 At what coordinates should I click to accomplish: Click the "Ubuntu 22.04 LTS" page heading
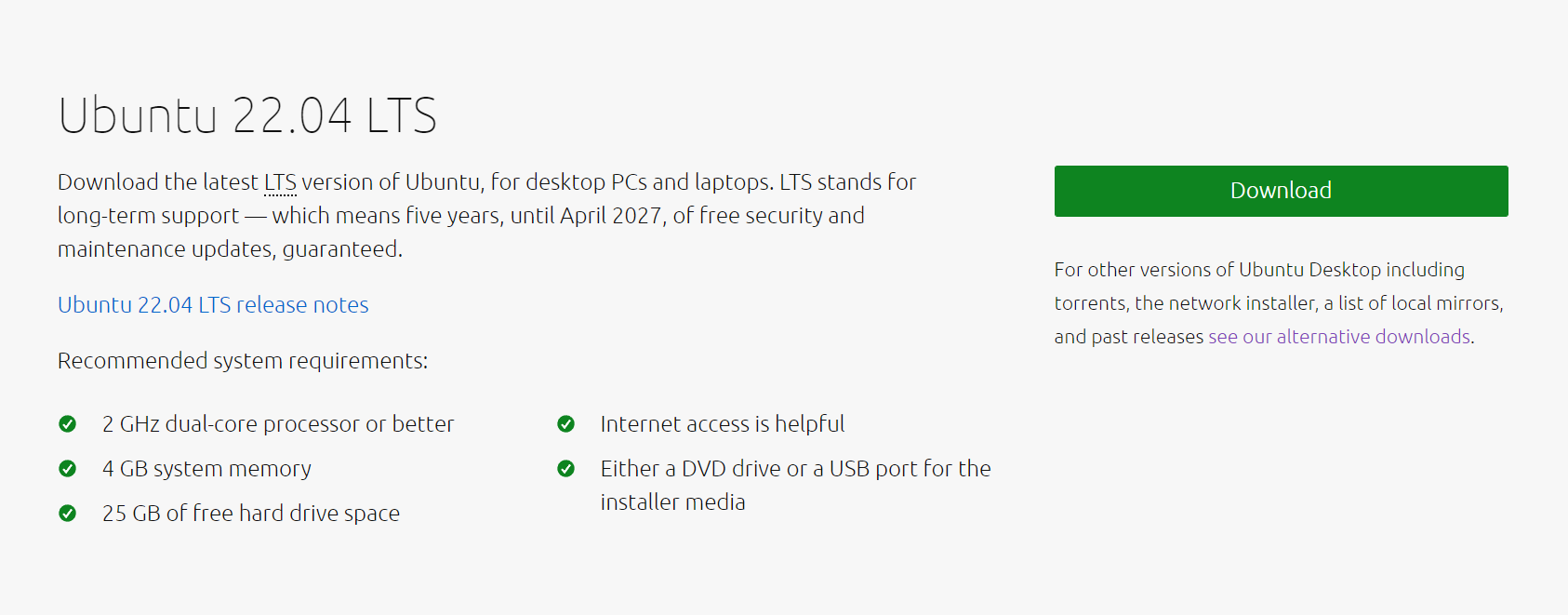click(247, 116)
